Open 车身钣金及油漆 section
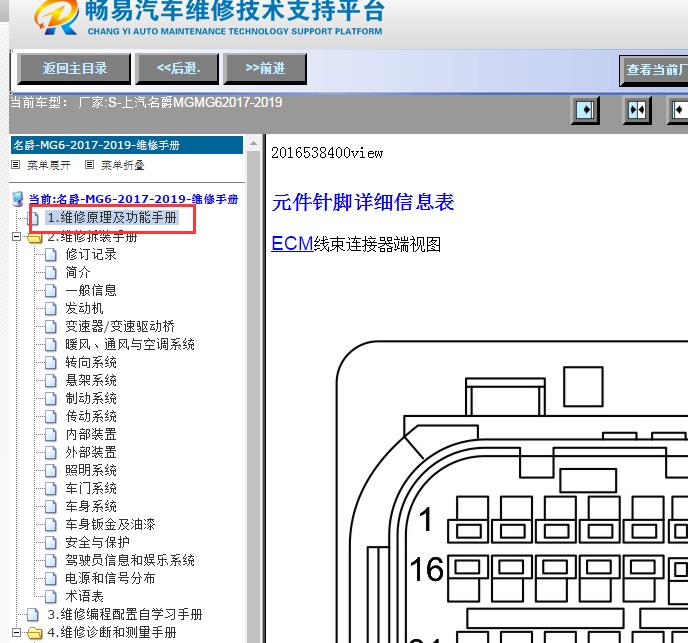The width and height of the screenshot is (688, 643). click(110, 524)
